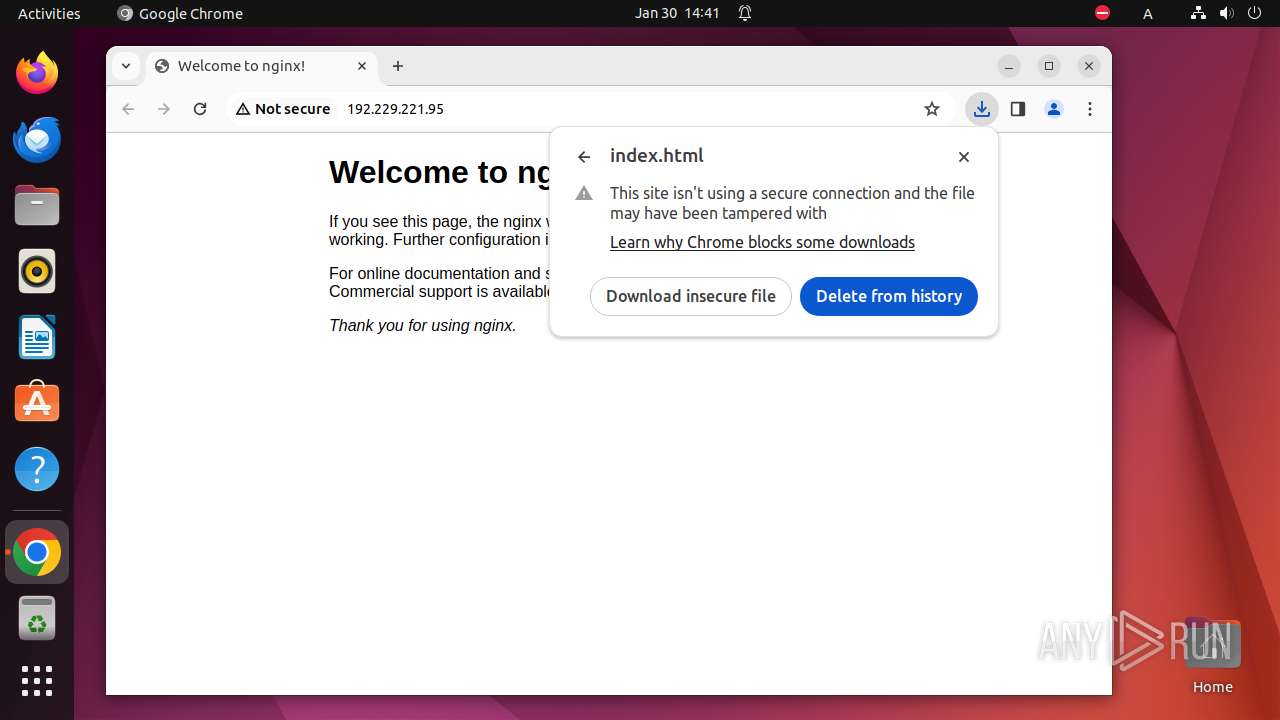Go back in the download bubble
Viewport: 1280px width, 720px height.
click(x=584, y=157)
